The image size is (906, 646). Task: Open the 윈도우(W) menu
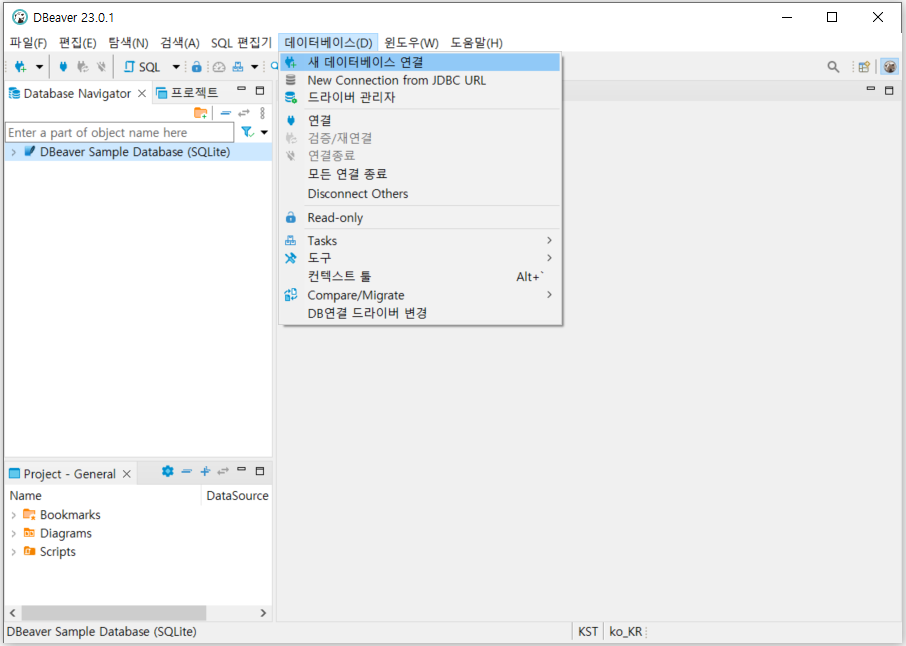pos(411,43)
